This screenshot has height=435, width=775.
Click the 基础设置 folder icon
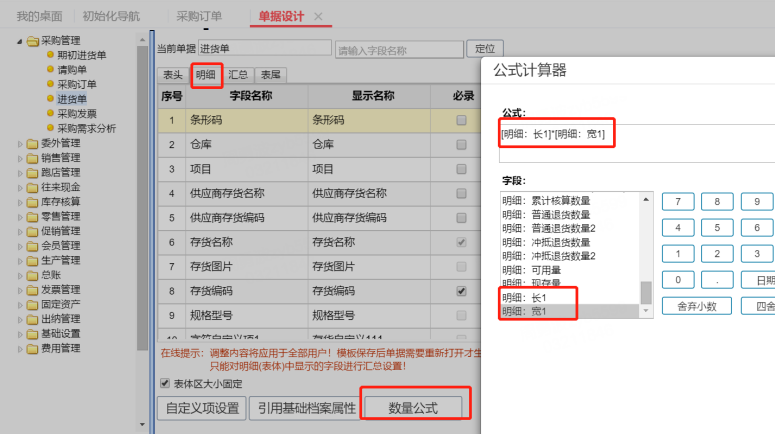[33, 334]
